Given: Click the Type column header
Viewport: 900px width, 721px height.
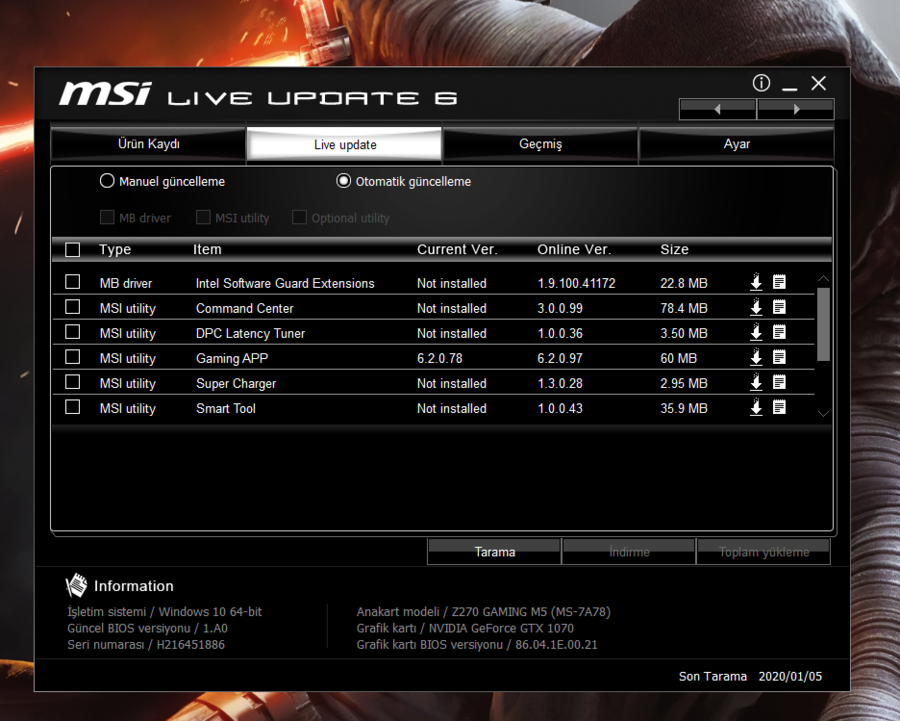Looking at the screenshot, I should 115,250.
